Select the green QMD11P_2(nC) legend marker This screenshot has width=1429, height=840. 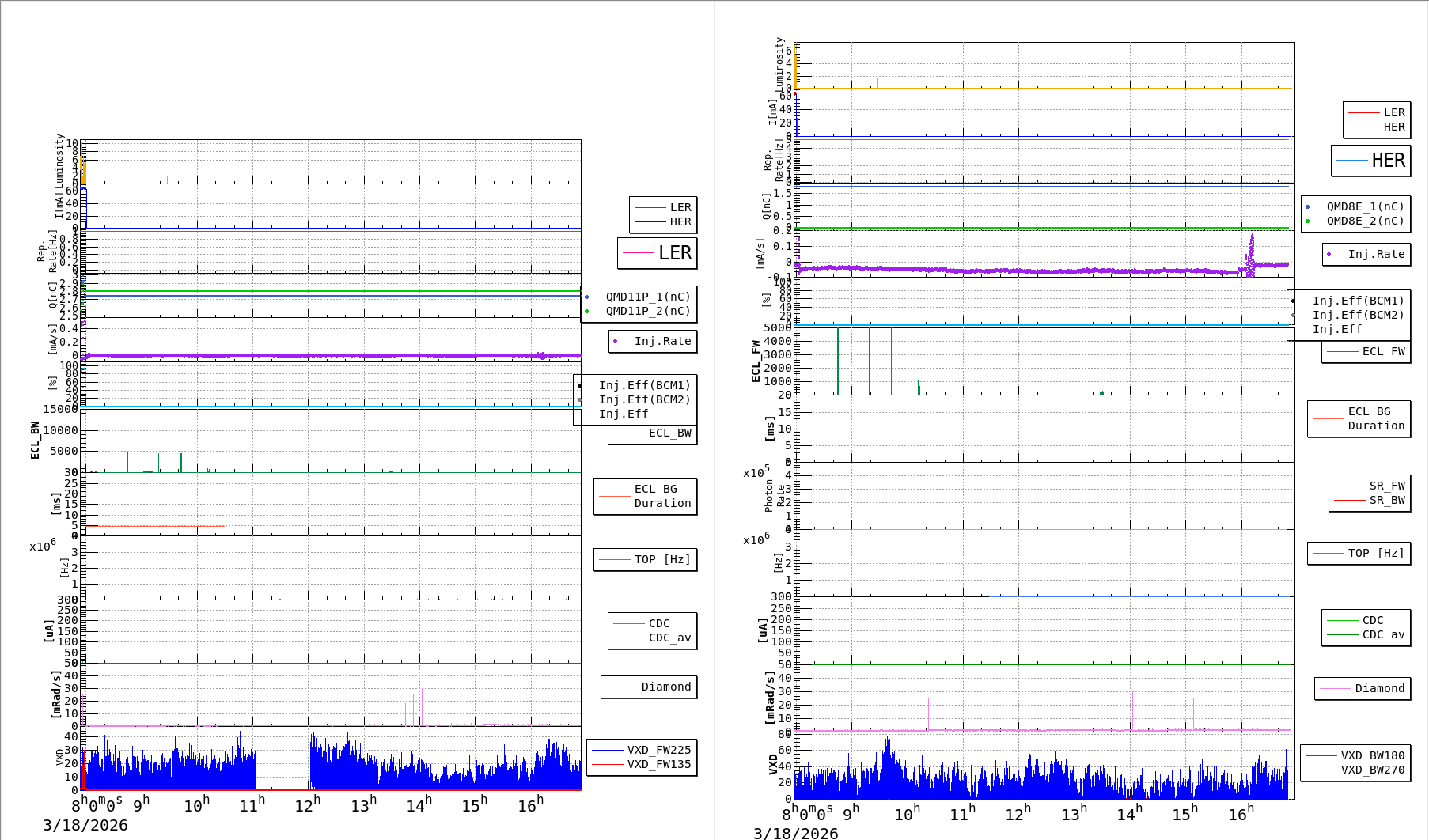(586, 311)
